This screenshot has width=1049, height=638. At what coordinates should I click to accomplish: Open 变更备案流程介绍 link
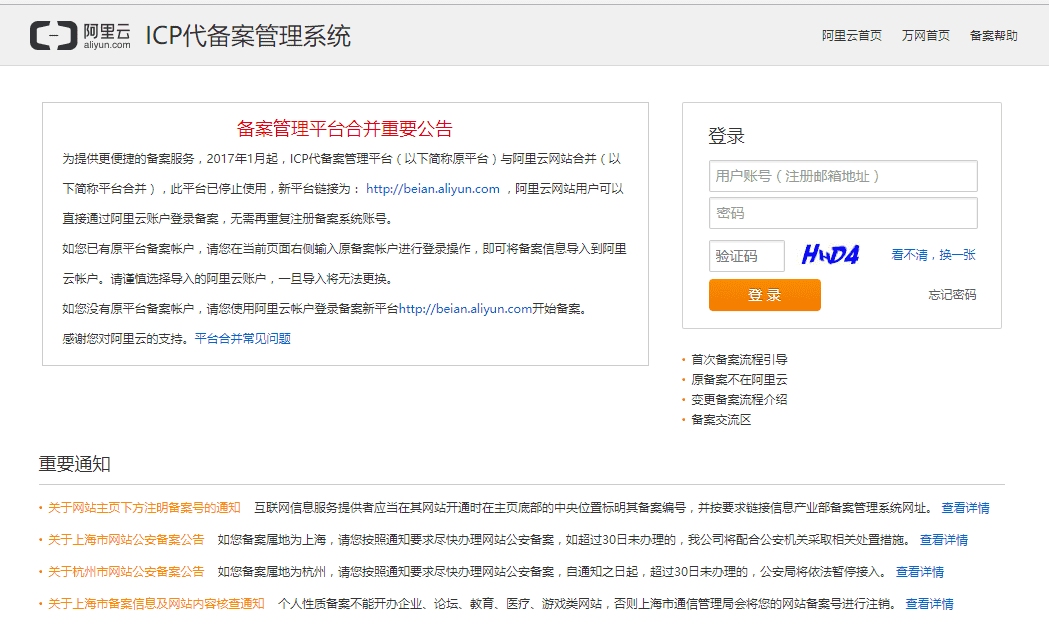(x=739, y=400)
